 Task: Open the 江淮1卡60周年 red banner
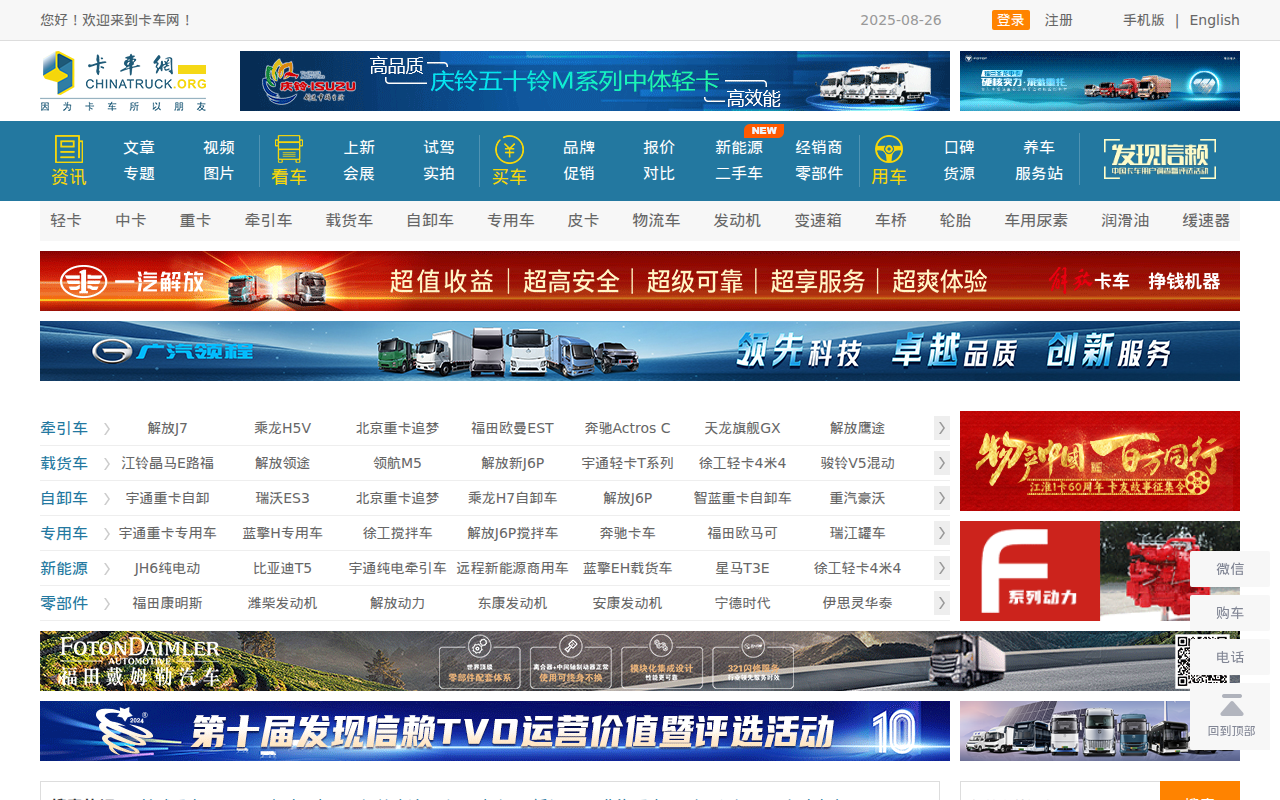[x=1100, y=461]
